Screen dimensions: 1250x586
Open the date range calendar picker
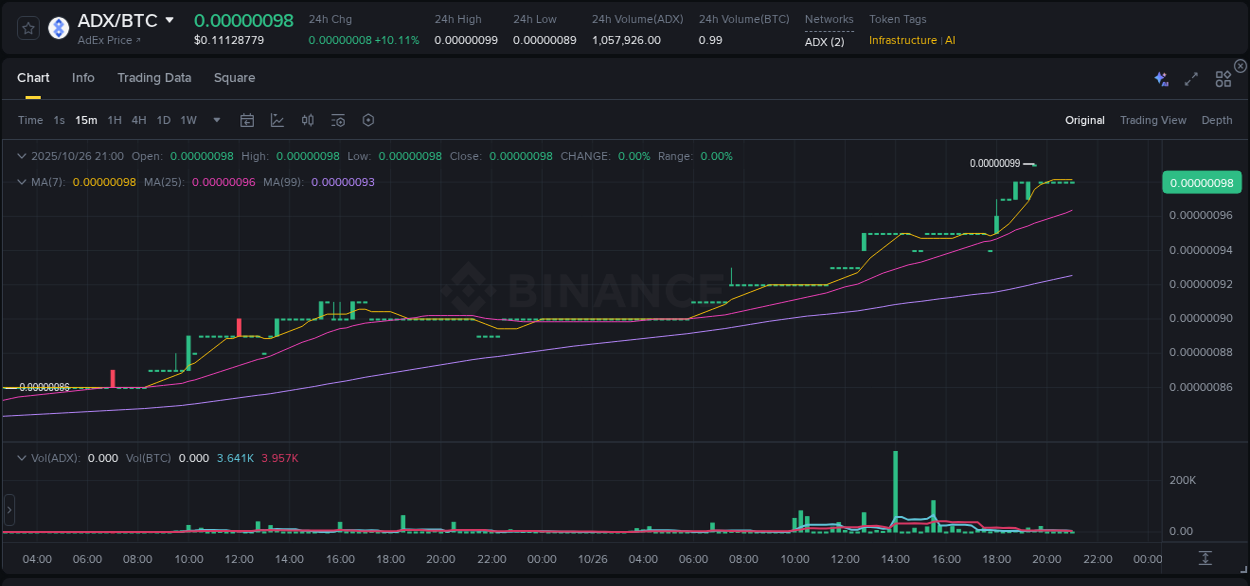click(x=247, y=120)
